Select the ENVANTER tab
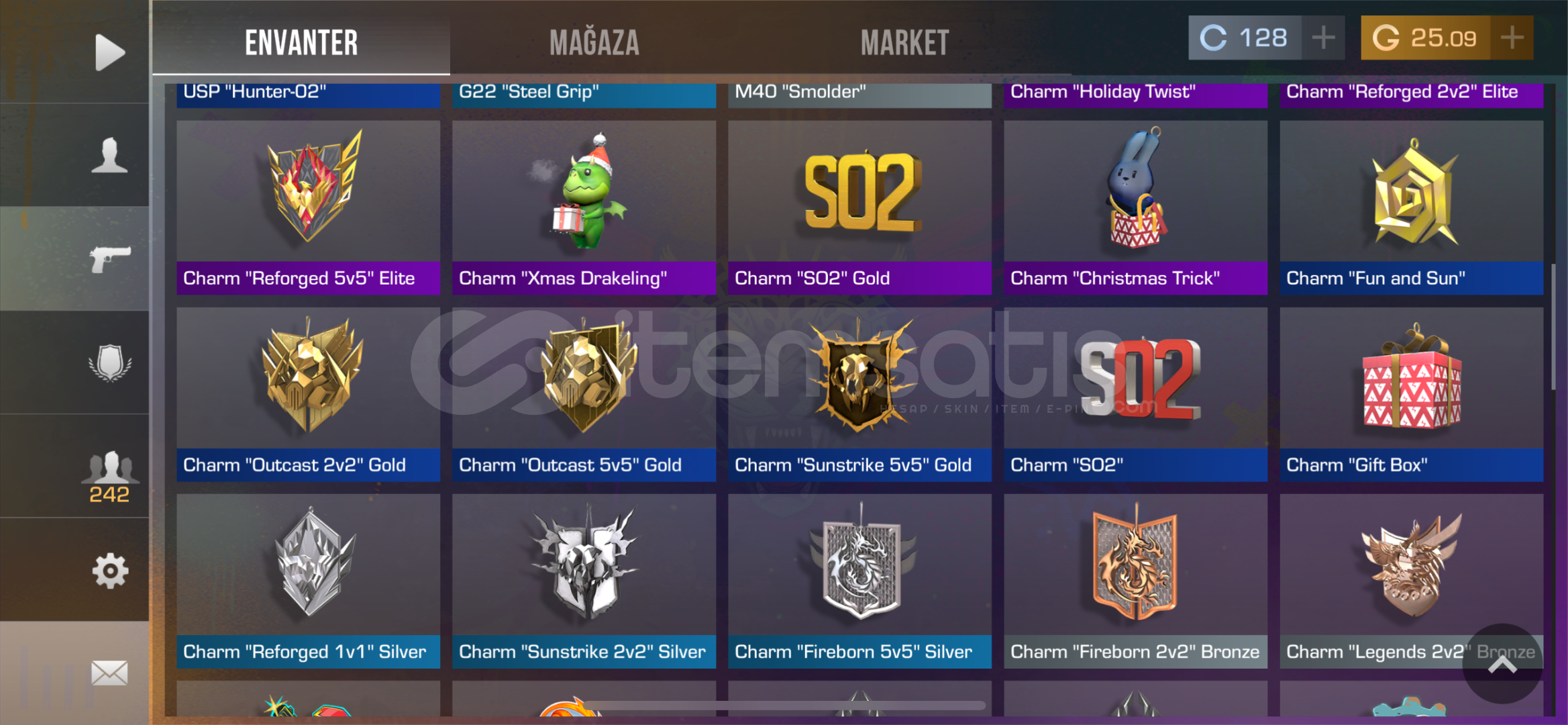The width and height of the screenshot is (1568, 725). (301, 43)
